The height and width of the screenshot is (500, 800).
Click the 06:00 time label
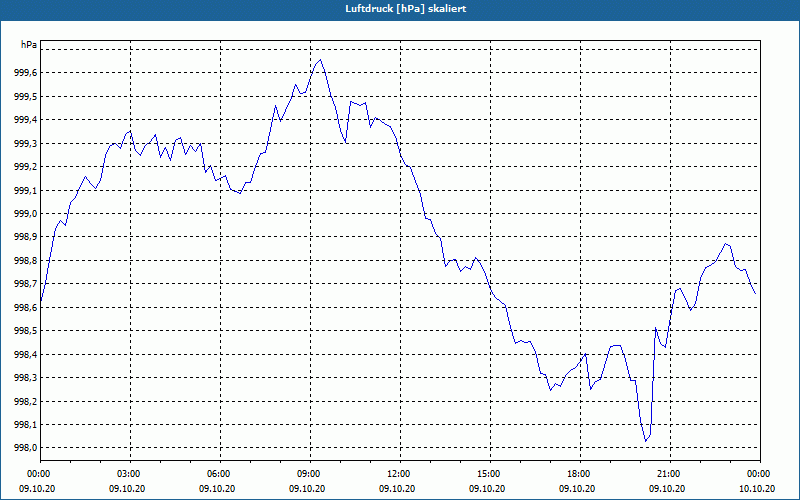(x=220, y=474)
